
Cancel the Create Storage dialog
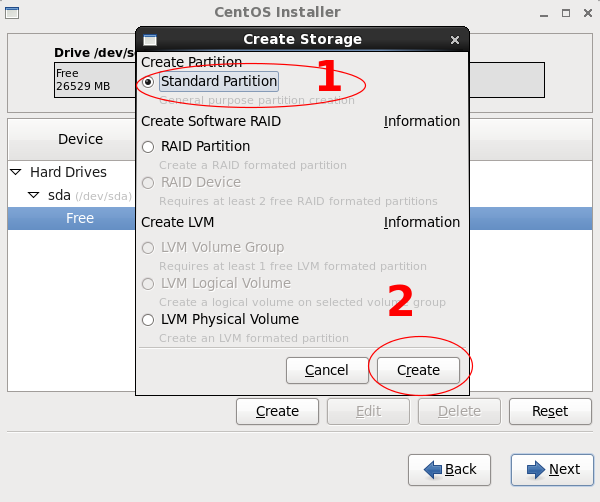pyautogui.click(x=326, y=370)
